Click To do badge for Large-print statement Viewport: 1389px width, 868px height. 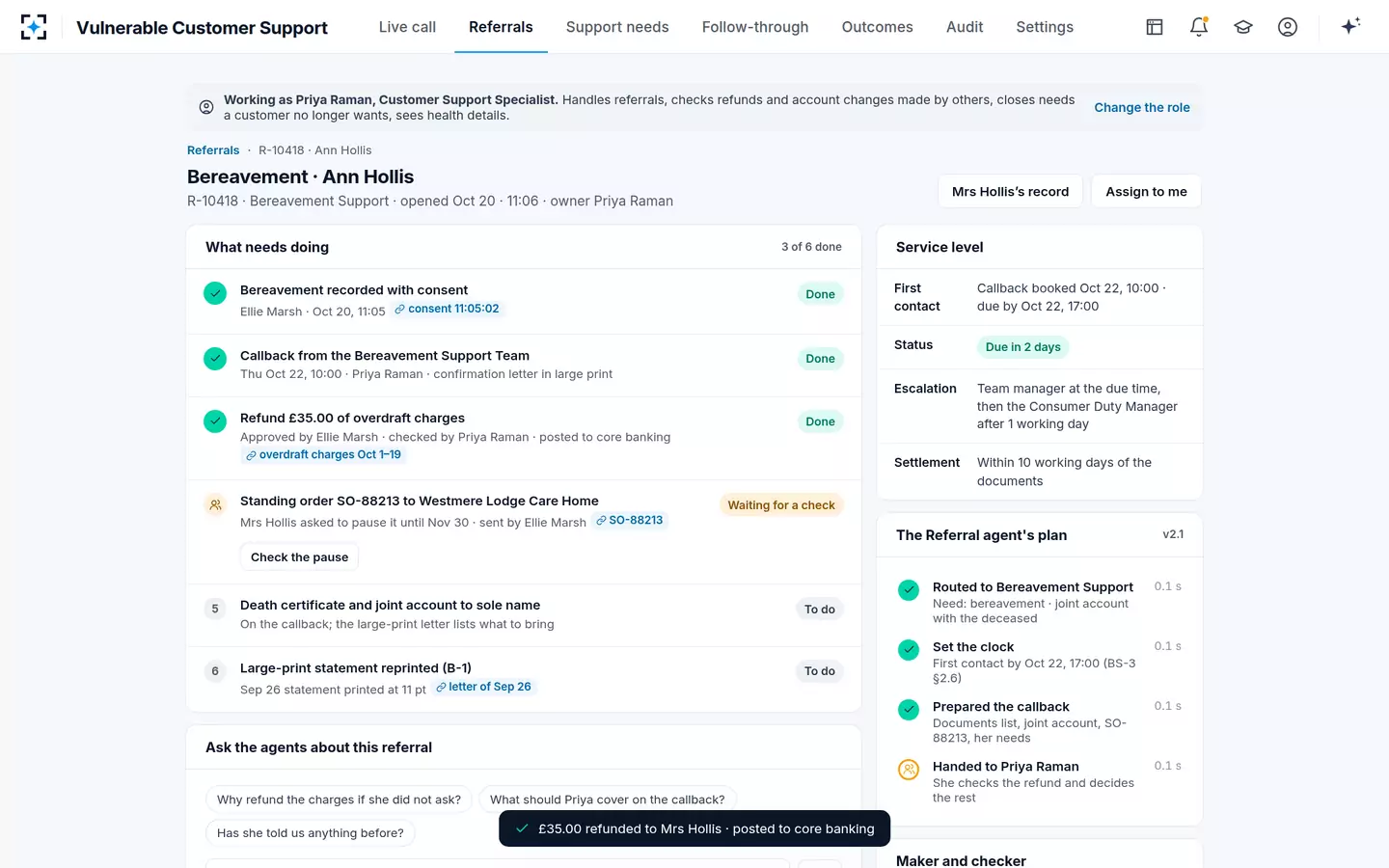pos(820,671)
